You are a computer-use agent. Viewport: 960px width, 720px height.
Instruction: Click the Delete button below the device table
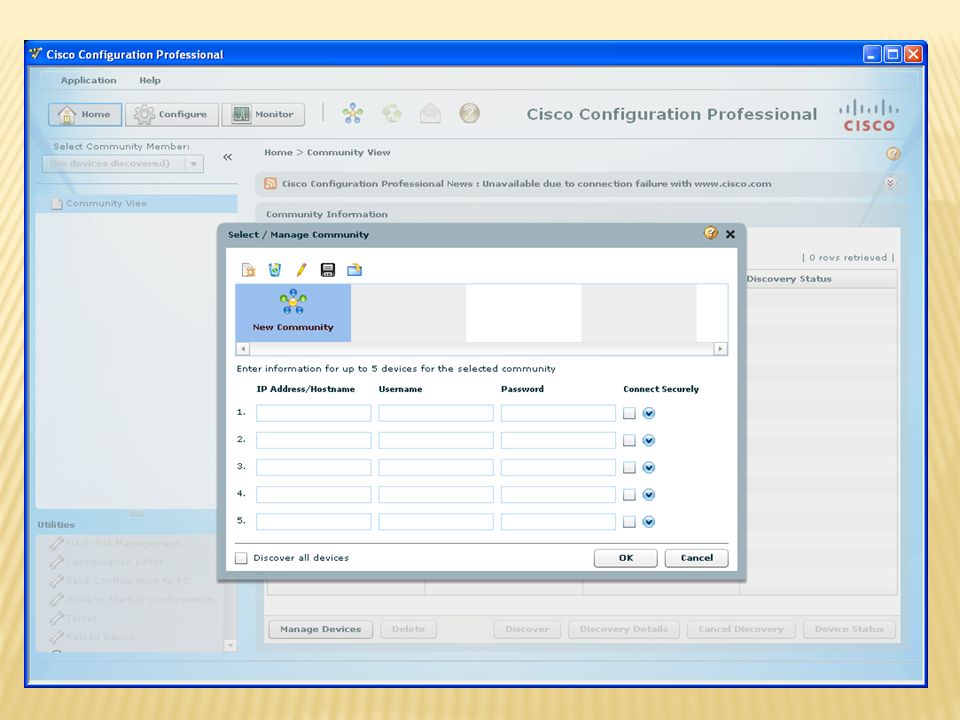pos(408,629)
